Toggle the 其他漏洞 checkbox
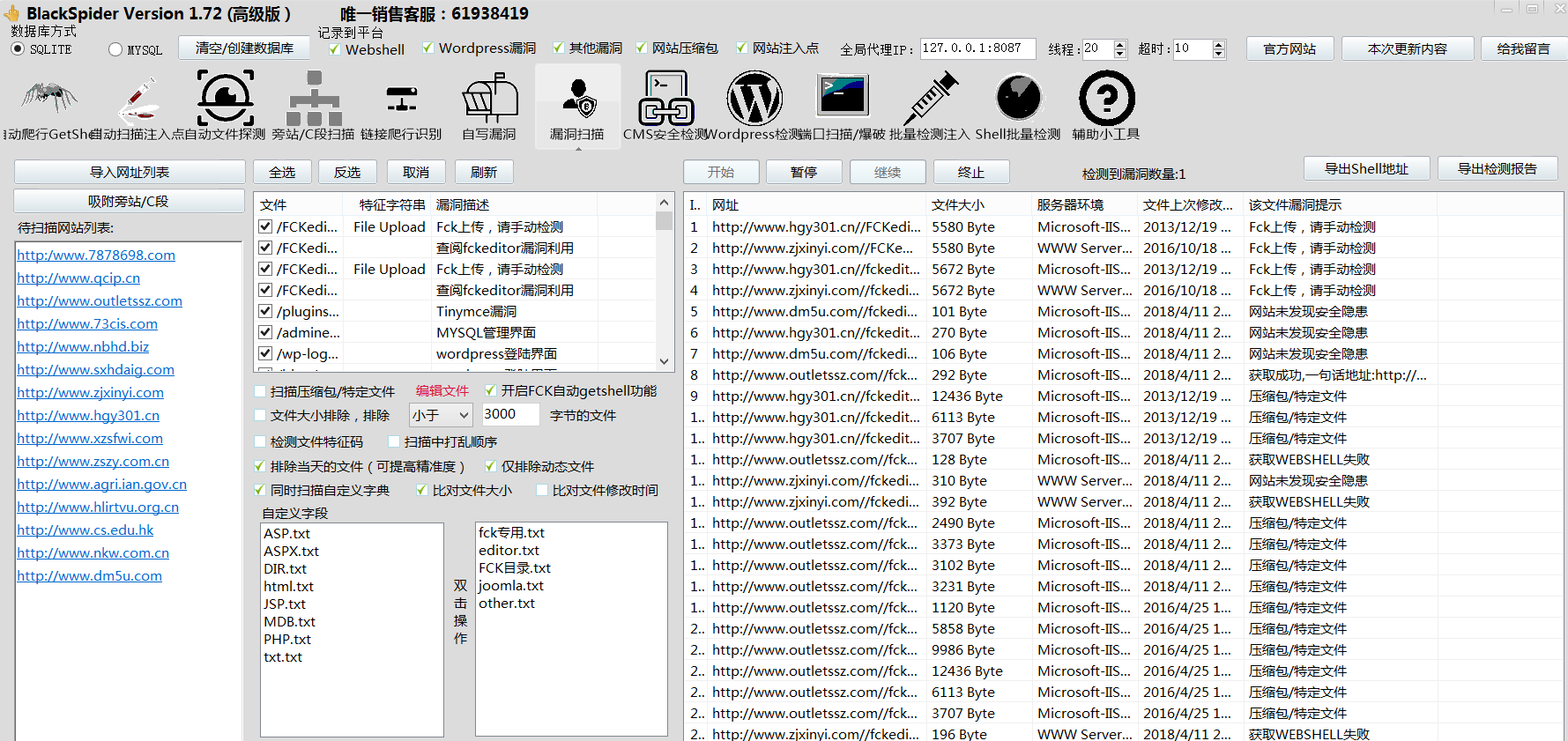 pyautogui.click(x=558, y=48)
